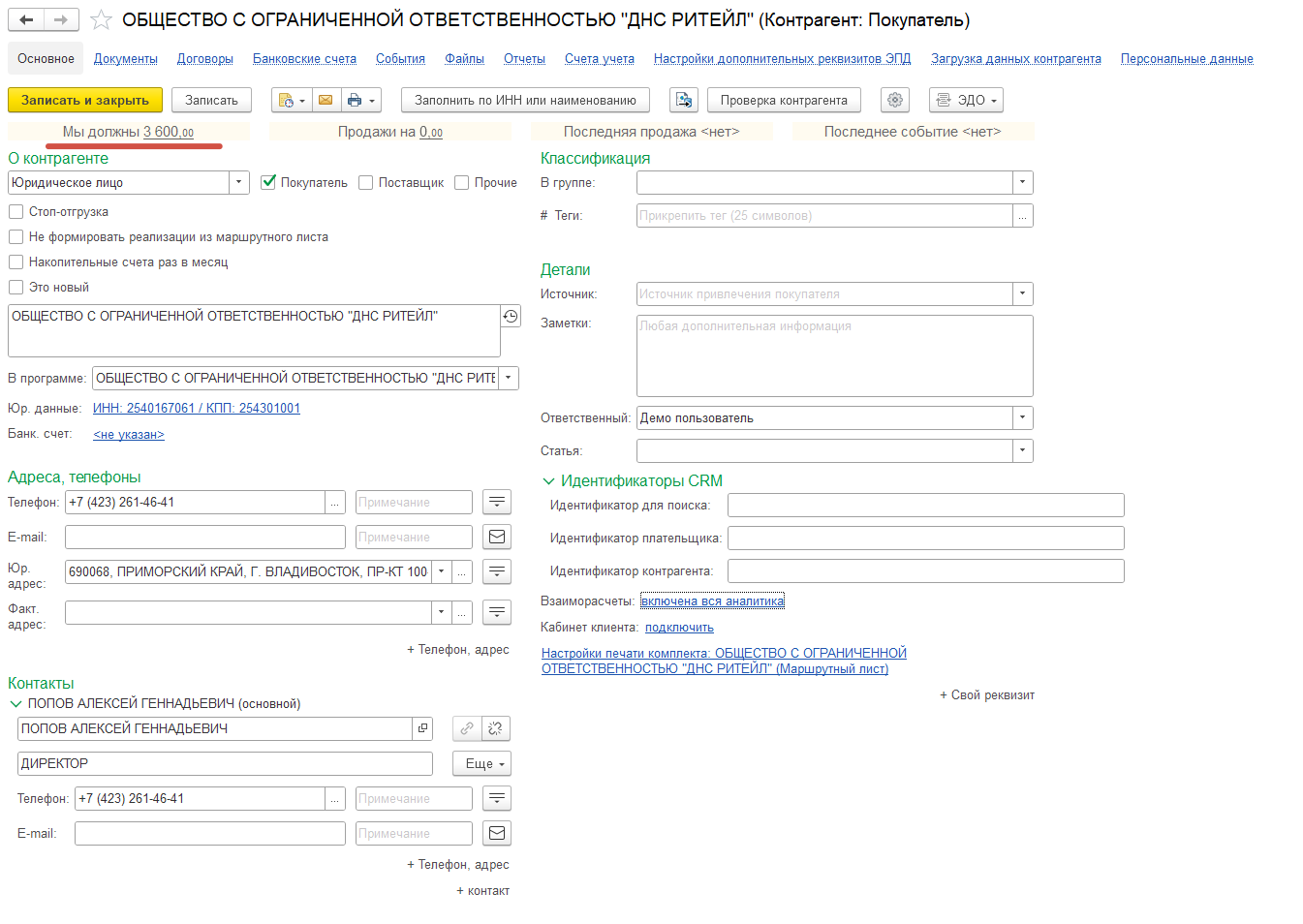Open the Файлы tab
Screen dimensions: 1303x924
tap(465, 59)
